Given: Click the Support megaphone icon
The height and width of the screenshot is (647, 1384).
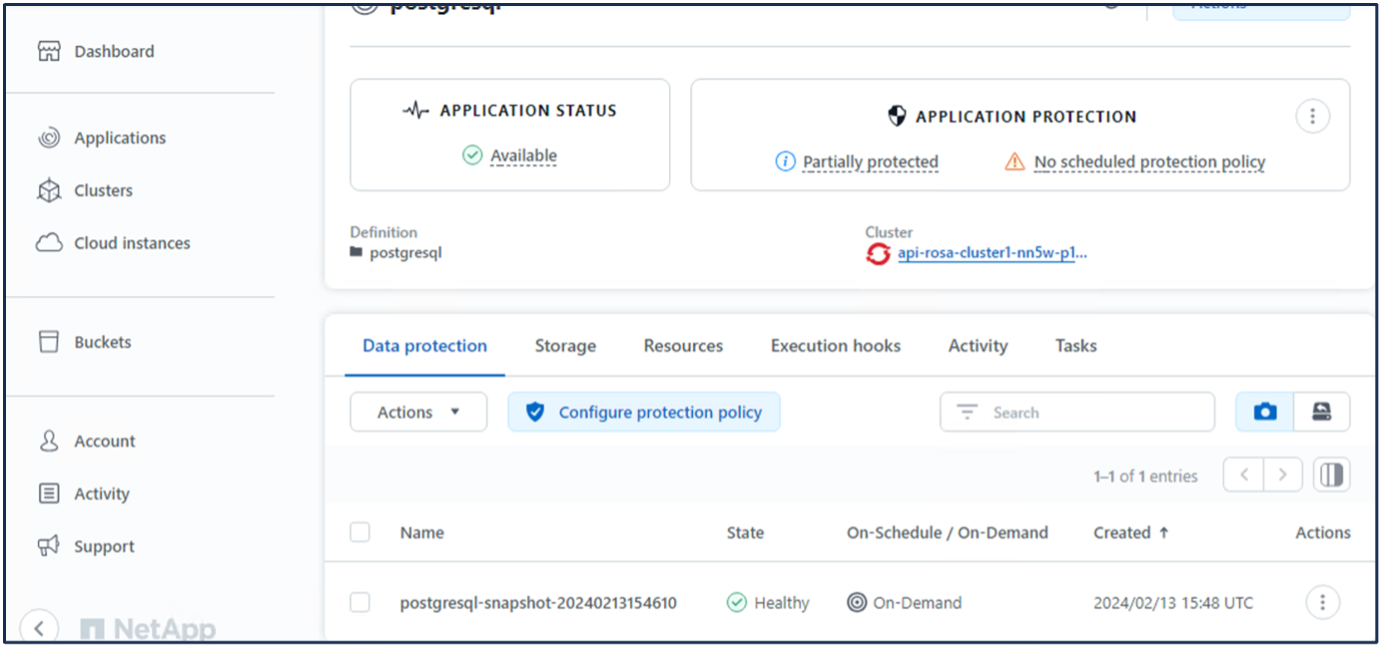Looking at the screenshot, I should tap(49, 546).
